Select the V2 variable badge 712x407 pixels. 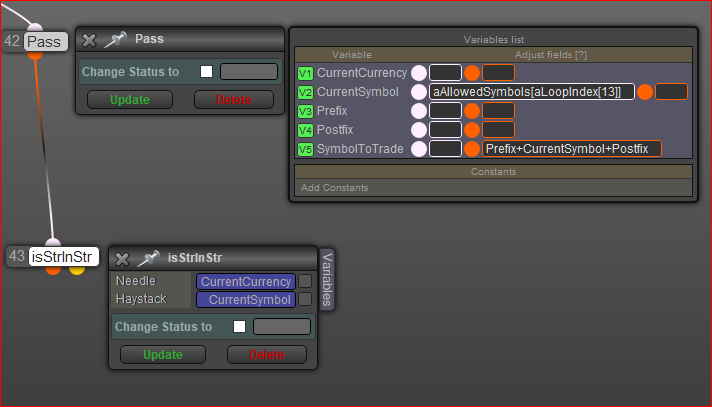[x=306, y=92]
